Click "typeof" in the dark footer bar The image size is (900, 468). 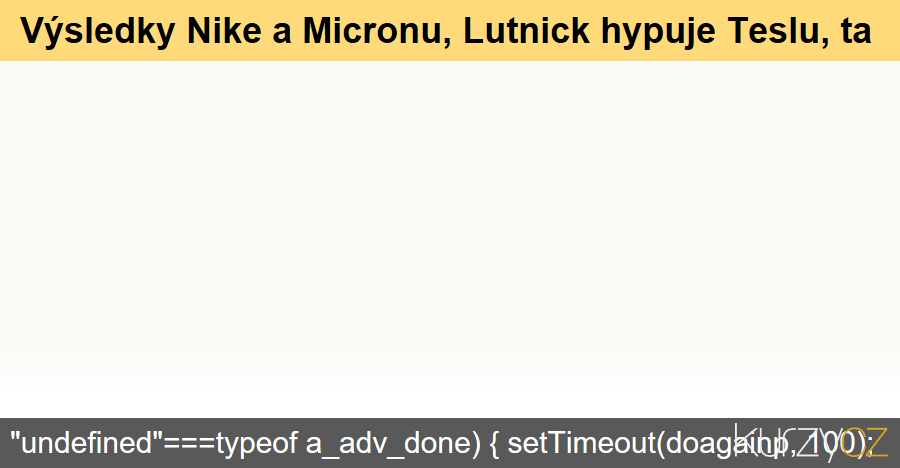[257, 444]
